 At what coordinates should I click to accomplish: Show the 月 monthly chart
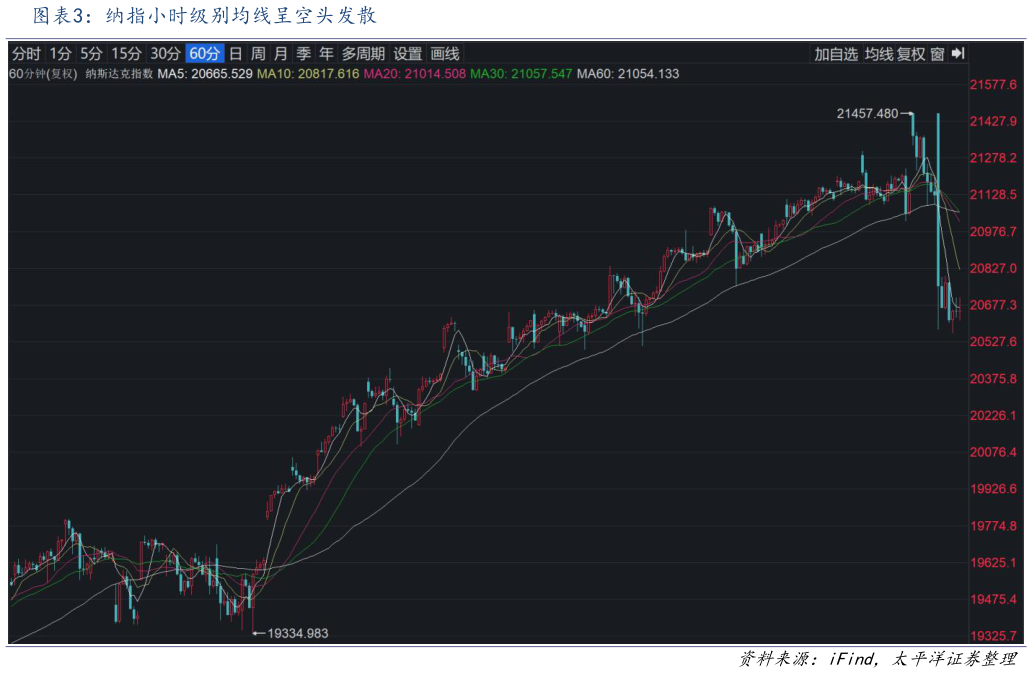point(281,54)
